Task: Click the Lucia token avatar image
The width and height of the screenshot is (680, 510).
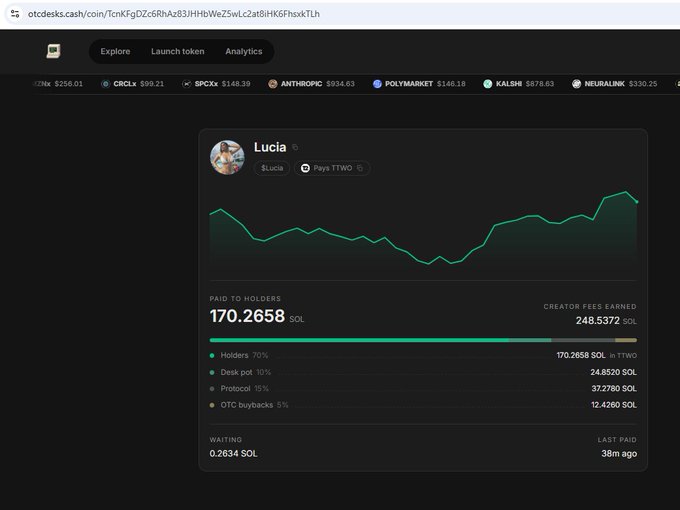Action: click(x=227, y=157)
